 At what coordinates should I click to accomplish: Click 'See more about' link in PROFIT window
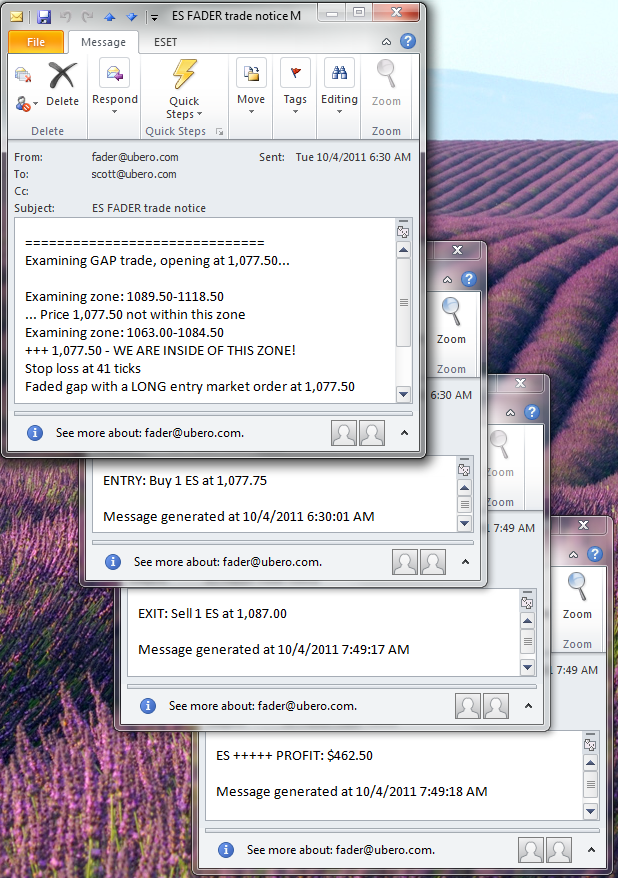click(341, 850)
